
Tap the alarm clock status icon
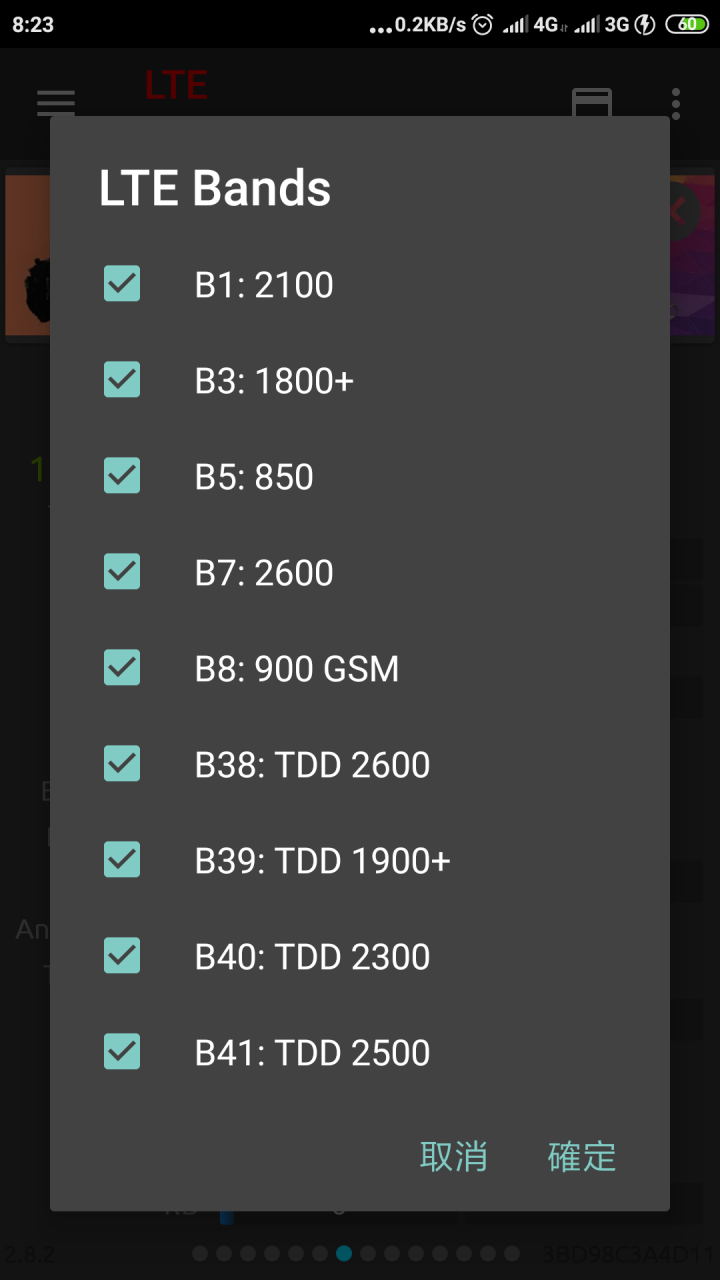483,24
